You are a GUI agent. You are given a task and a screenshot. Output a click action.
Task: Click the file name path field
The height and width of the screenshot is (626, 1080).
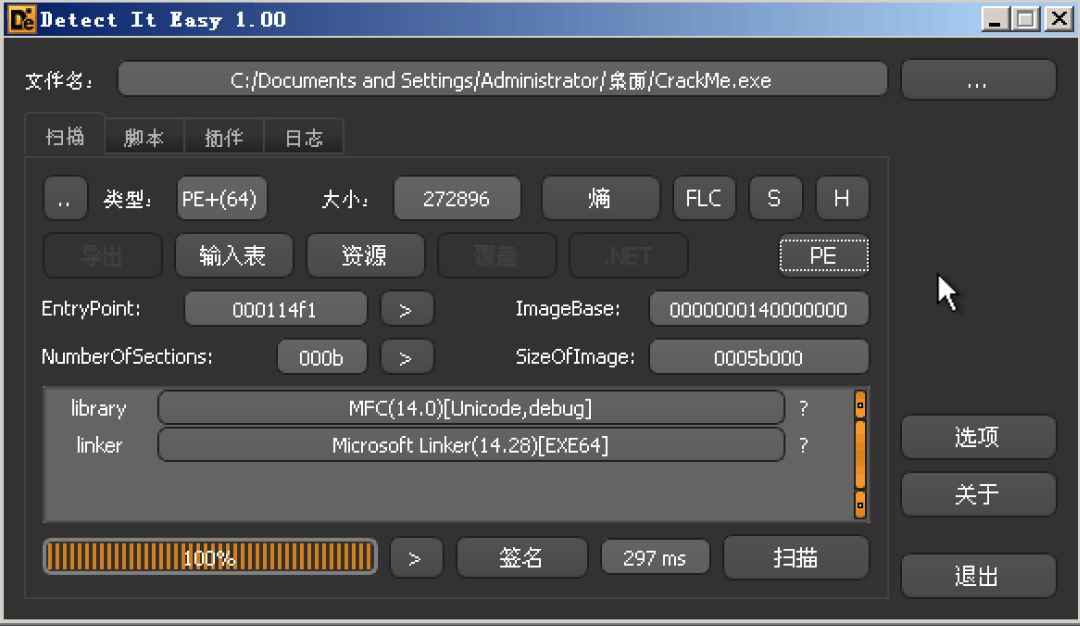click(502, 81)
